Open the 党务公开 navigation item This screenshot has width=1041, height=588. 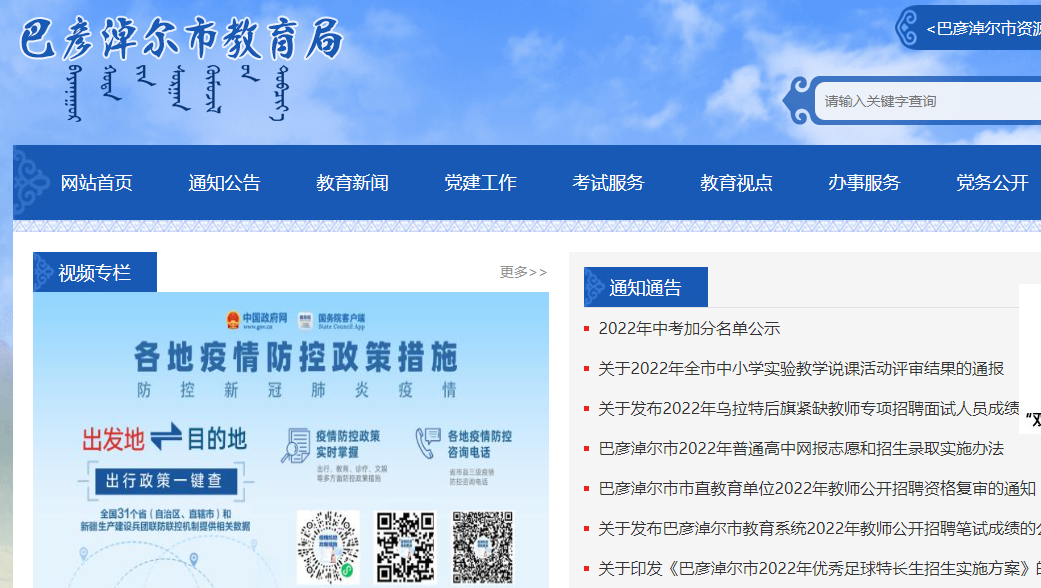click(993, 183)
